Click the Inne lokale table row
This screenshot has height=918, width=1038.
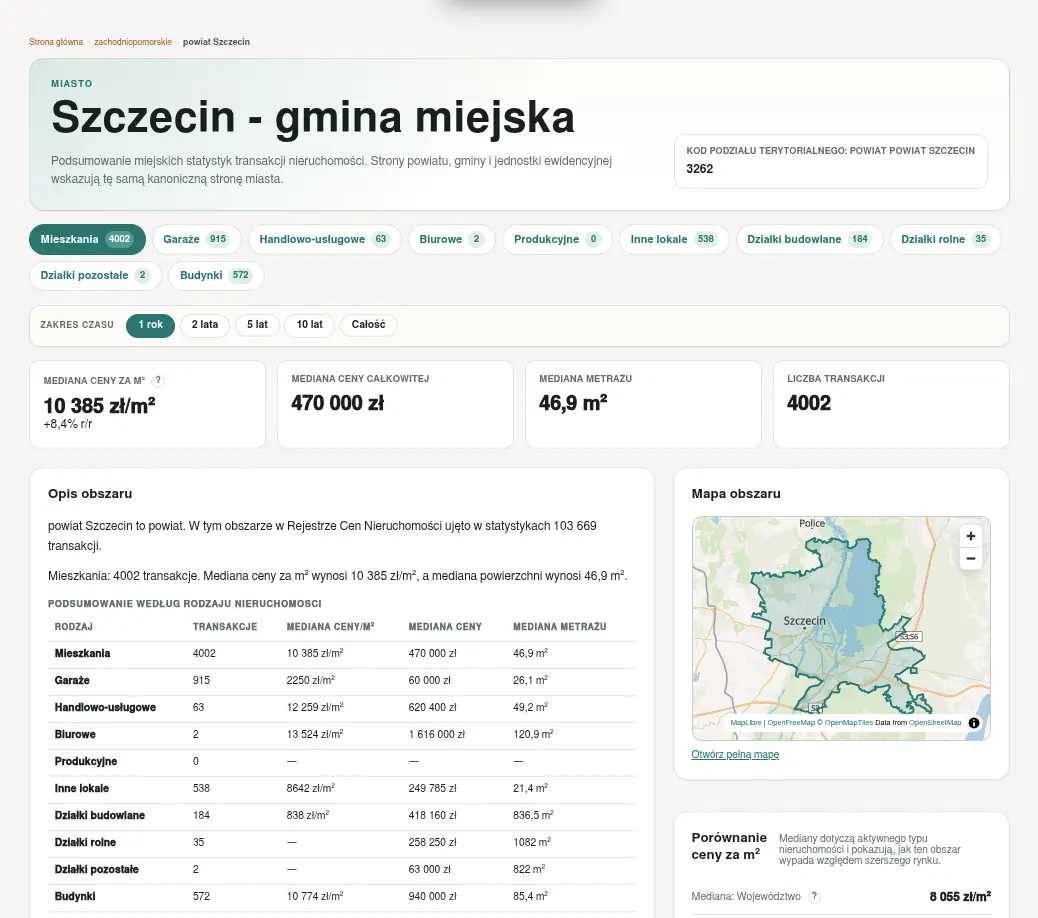pos(342,789)
